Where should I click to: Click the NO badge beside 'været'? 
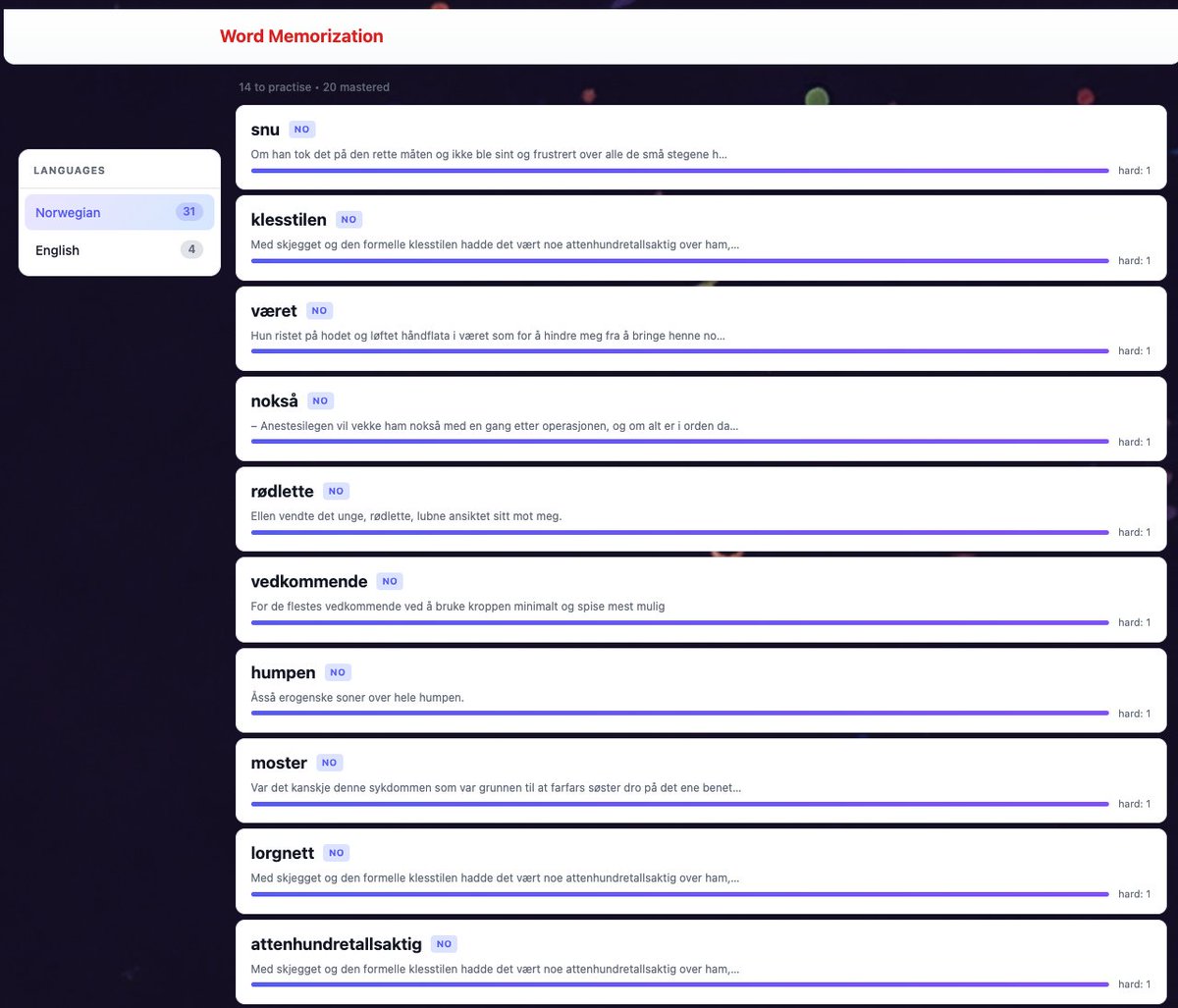pyautogui.click(x=319, y=310)
